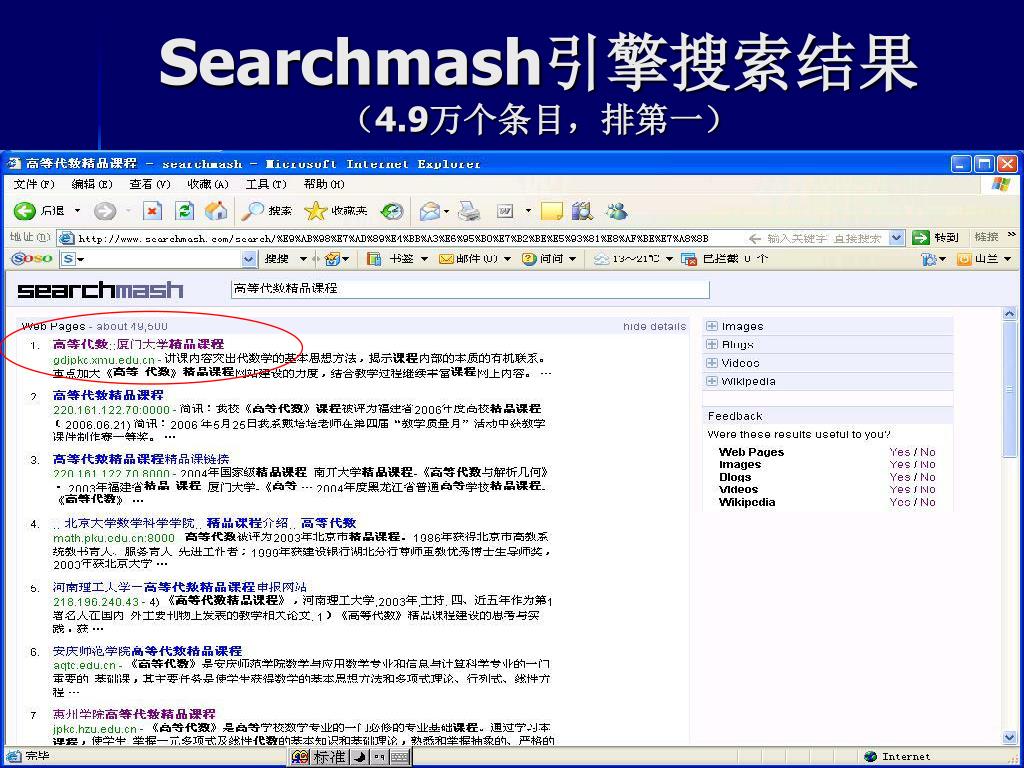Expand the Videos results section
The height and width of the screenshot is (768, 1024).
click(x=712, y=362)
